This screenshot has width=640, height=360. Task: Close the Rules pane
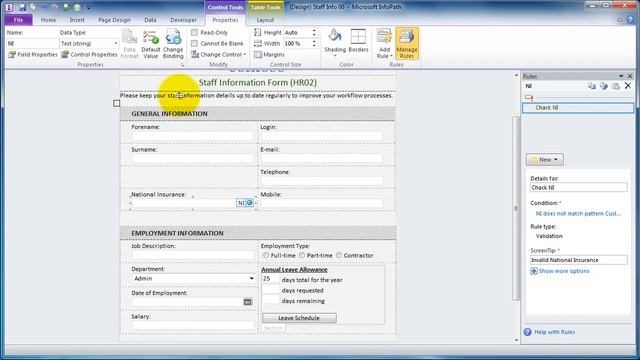tap(630, 76)
